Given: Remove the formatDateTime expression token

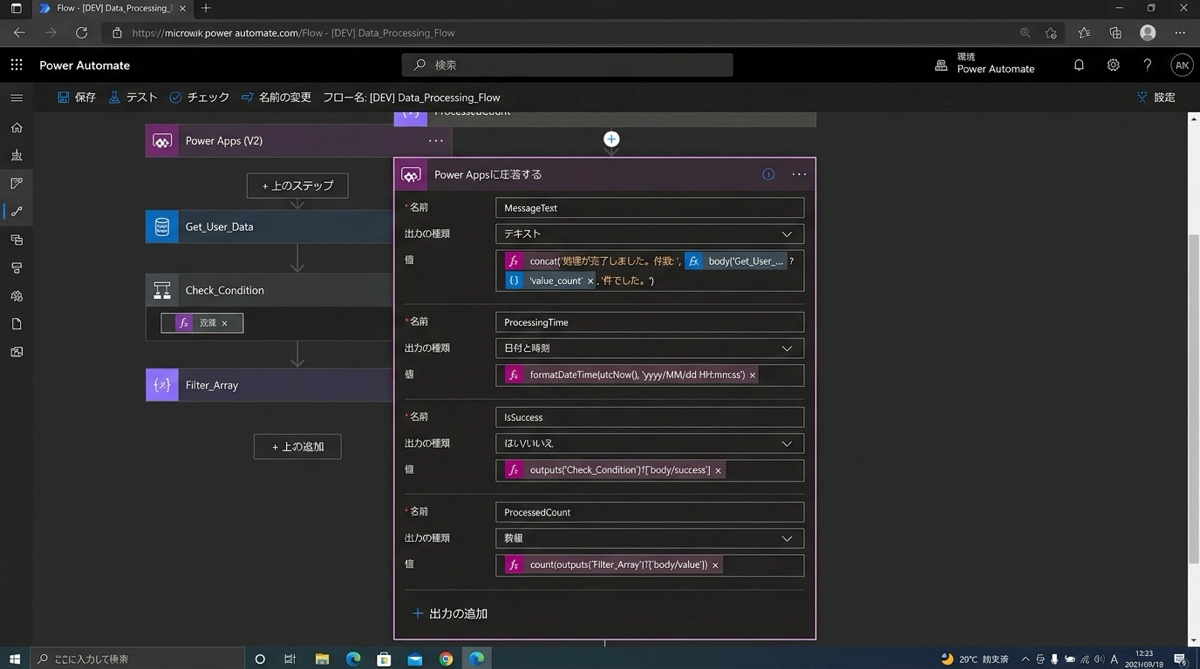Looking at the screenshot, I should [x=753, y=375].
